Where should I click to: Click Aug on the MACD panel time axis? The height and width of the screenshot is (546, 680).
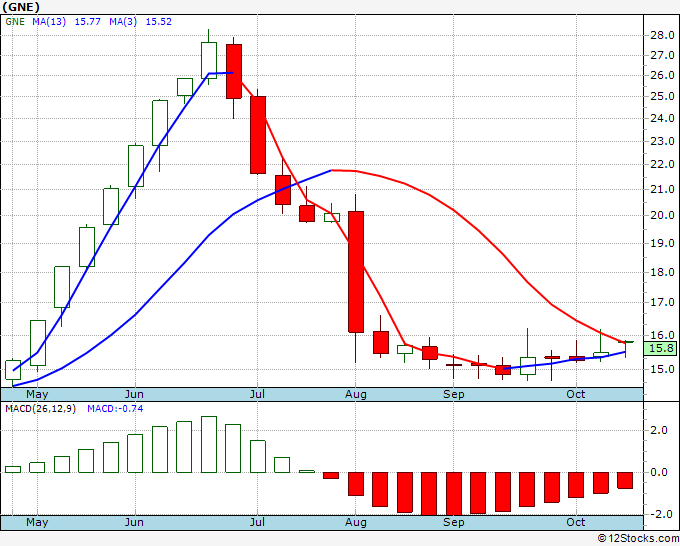pyautogui.click(x=356, y=523)
